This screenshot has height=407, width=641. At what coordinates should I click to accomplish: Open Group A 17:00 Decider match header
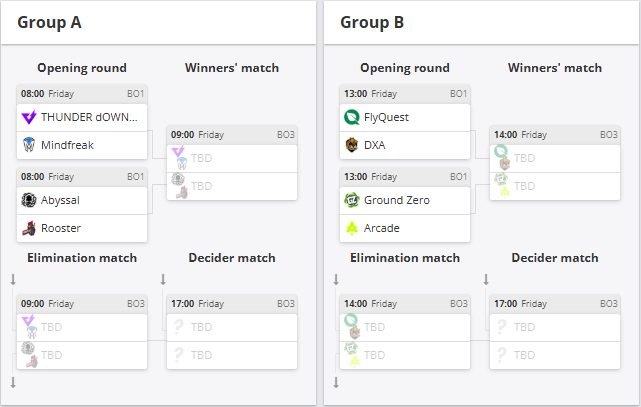click(232, 304)
